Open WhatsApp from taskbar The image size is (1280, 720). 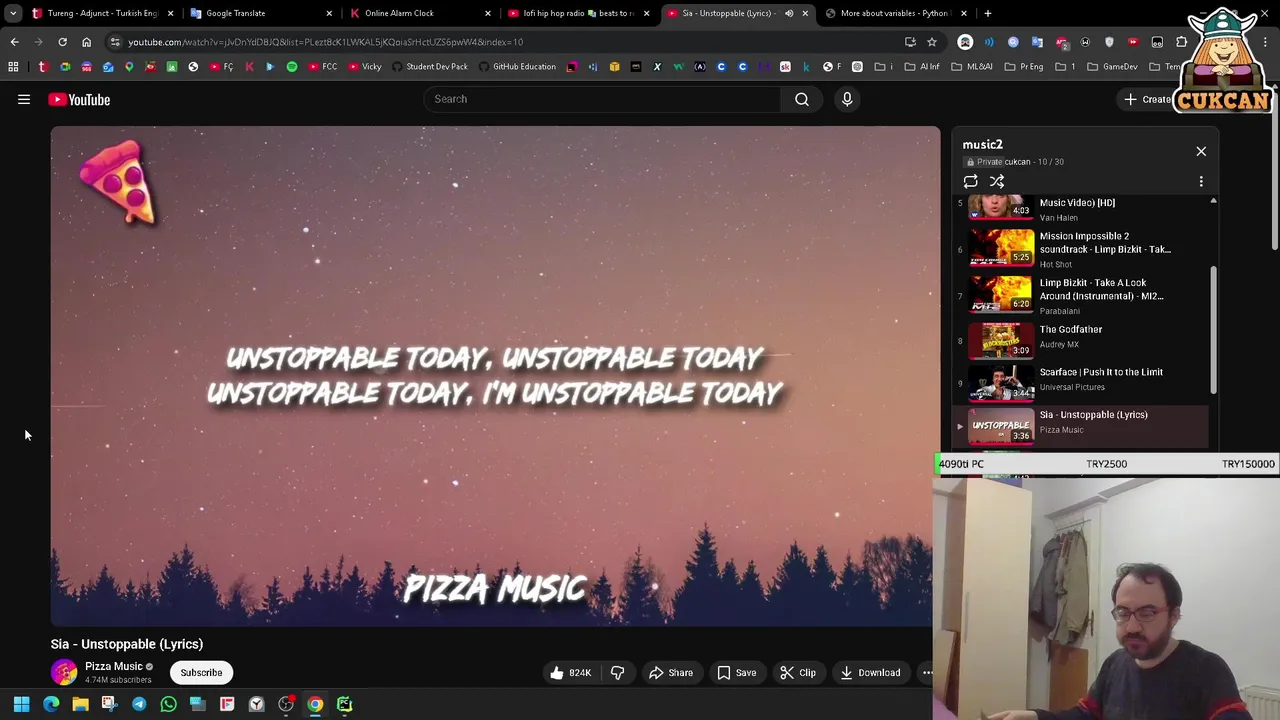tap(168, 704)
